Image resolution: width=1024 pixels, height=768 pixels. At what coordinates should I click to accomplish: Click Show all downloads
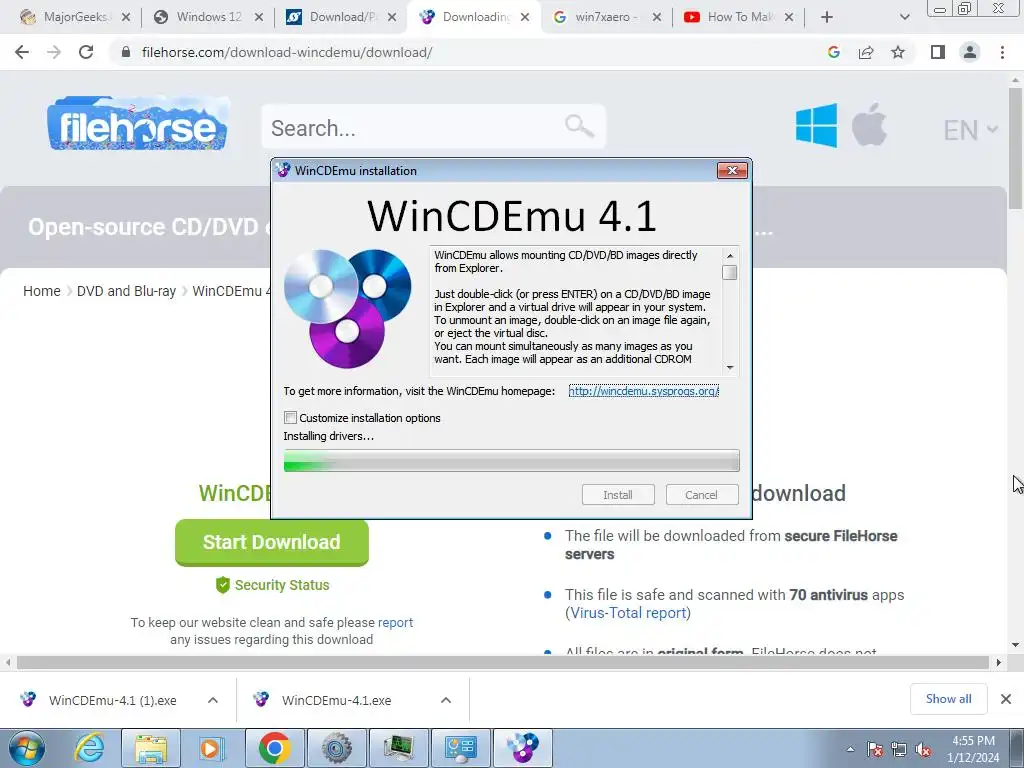point(948,699)
